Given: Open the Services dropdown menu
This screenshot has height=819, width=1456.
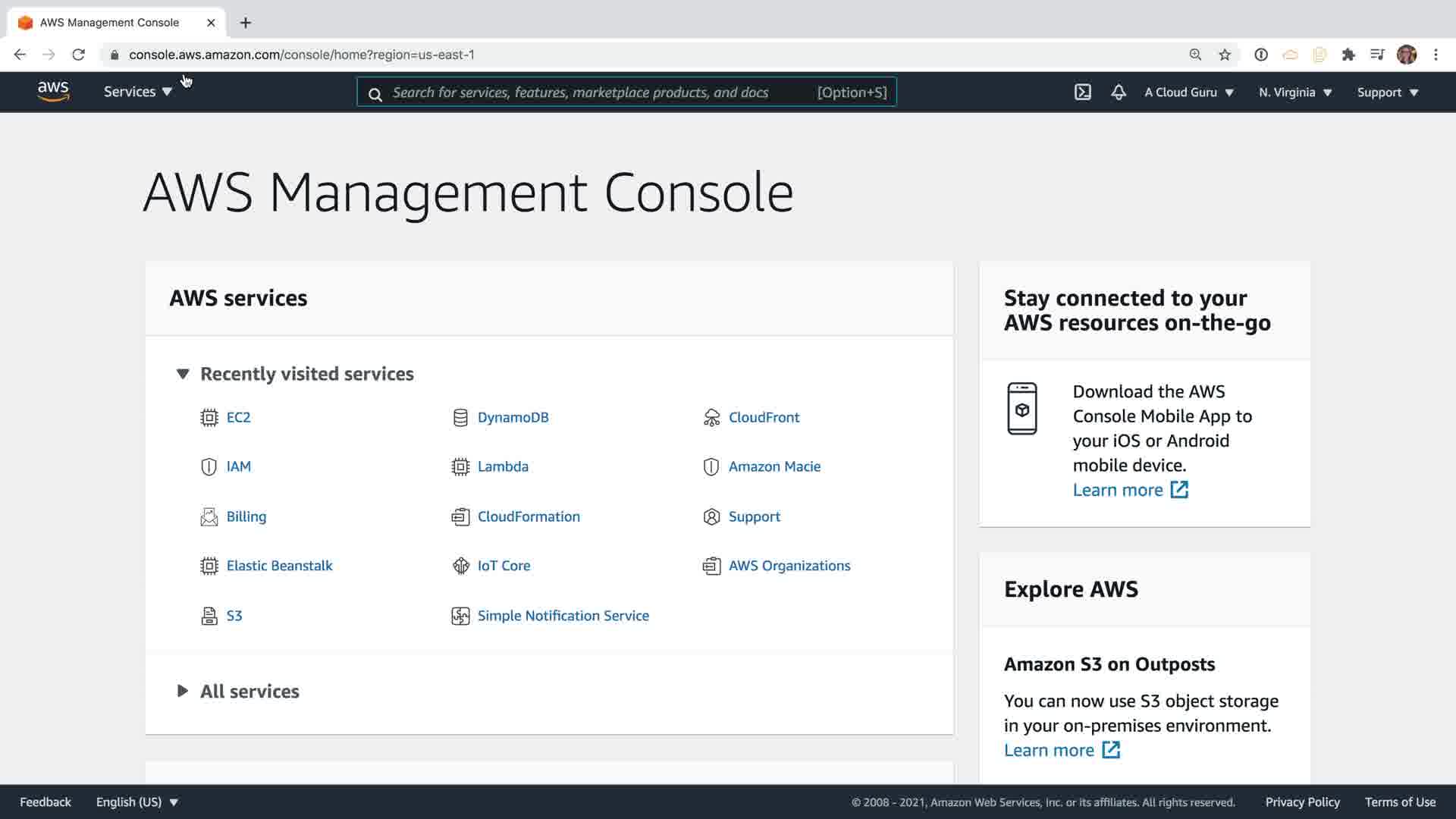Looking at the screenshot, I should (137, 92).
